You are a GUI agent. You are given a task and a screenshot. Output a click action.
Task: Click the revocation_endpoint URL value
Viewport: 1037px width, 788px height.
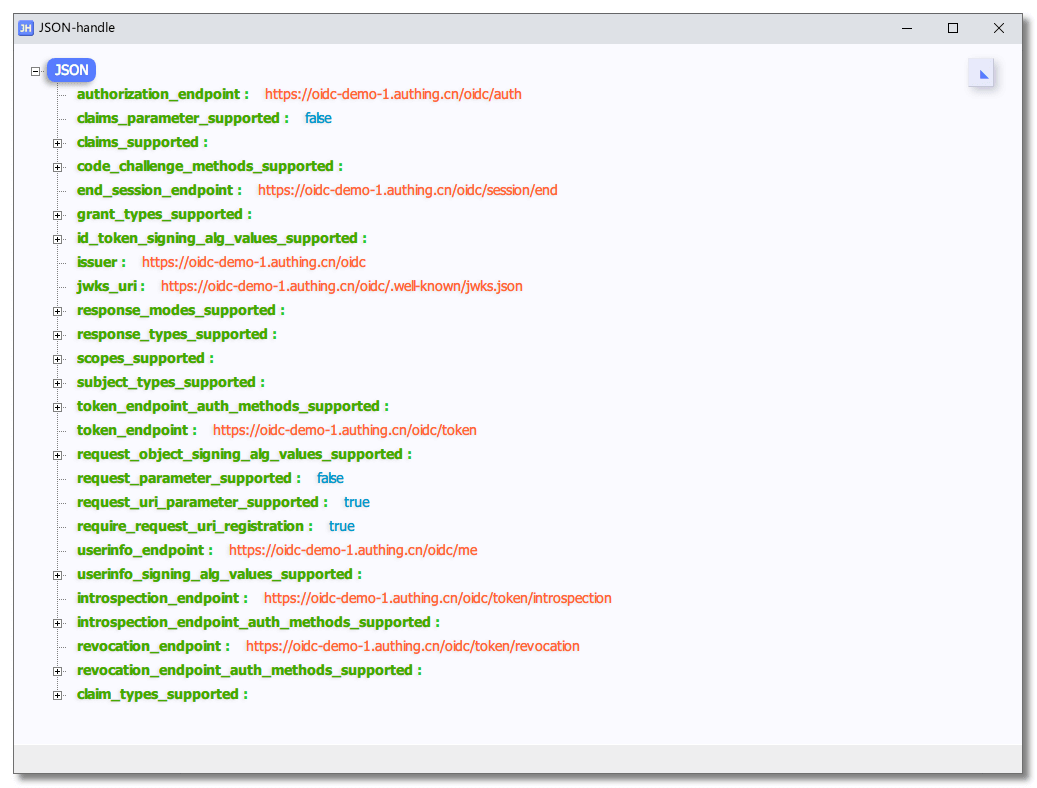pos(412,646)
